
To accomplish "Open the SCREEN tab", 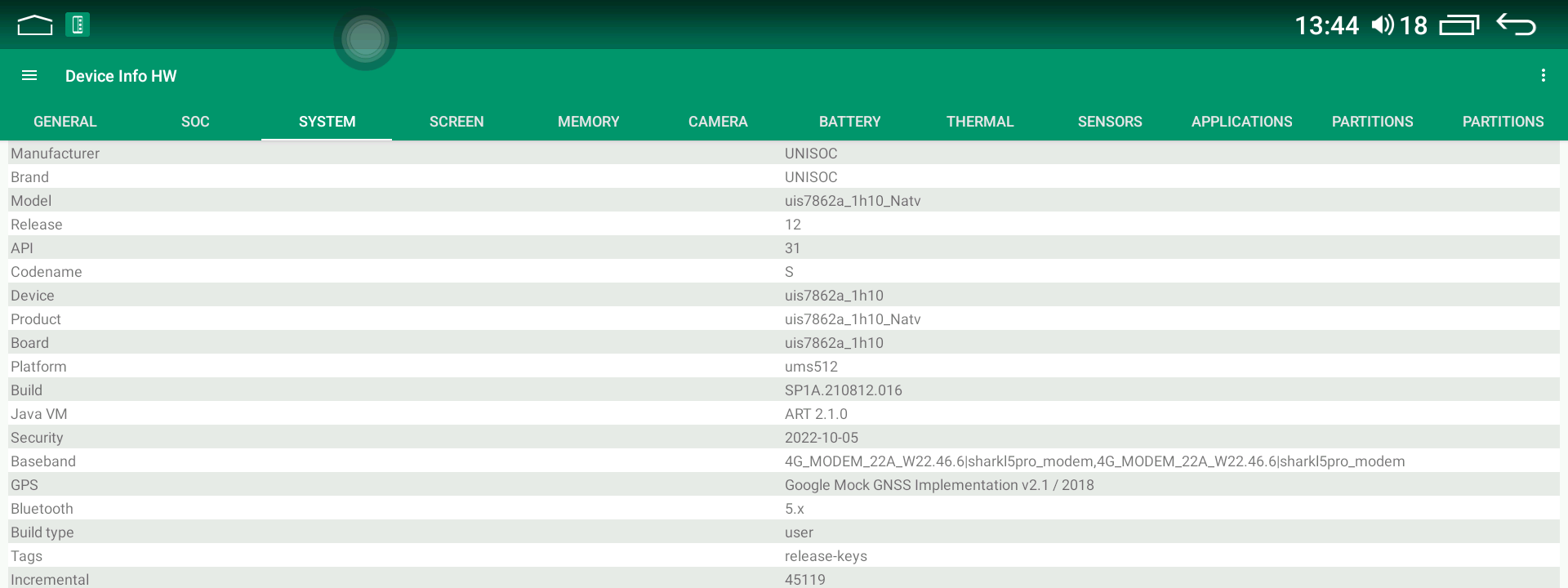I will [457, 122].
